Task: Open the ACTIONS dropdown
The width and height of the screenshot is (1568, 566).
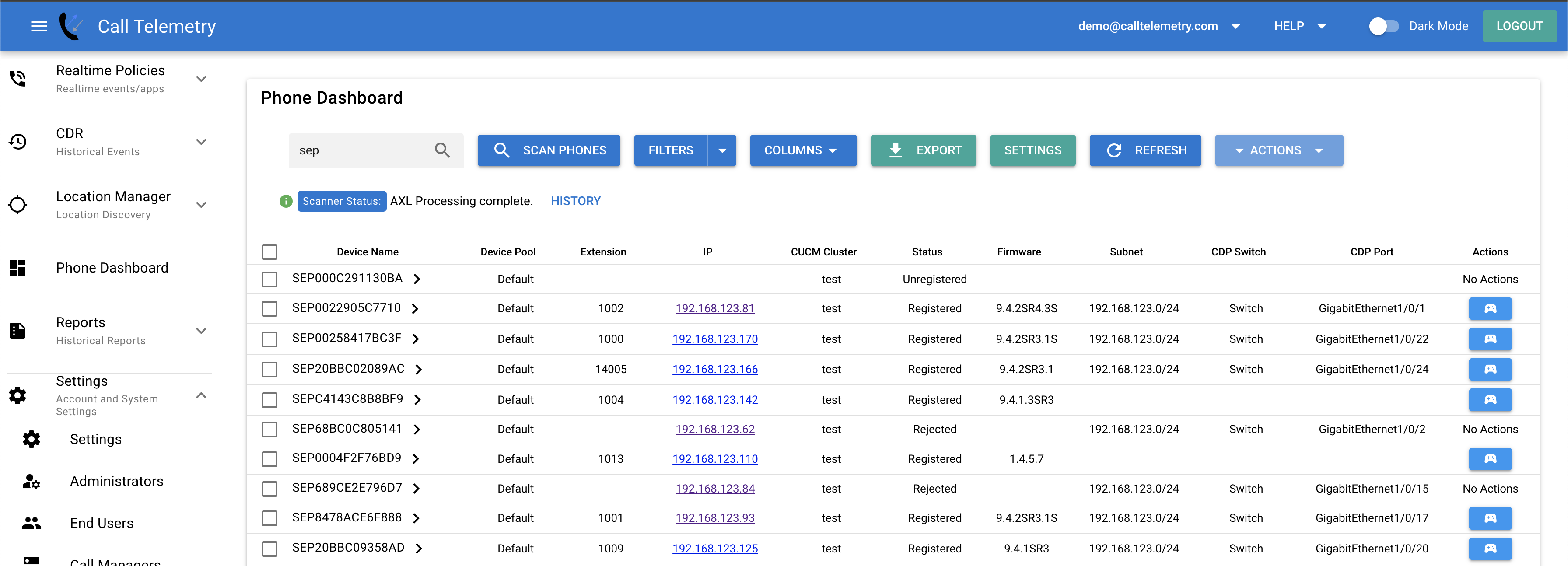Action: coord(1279,150)
